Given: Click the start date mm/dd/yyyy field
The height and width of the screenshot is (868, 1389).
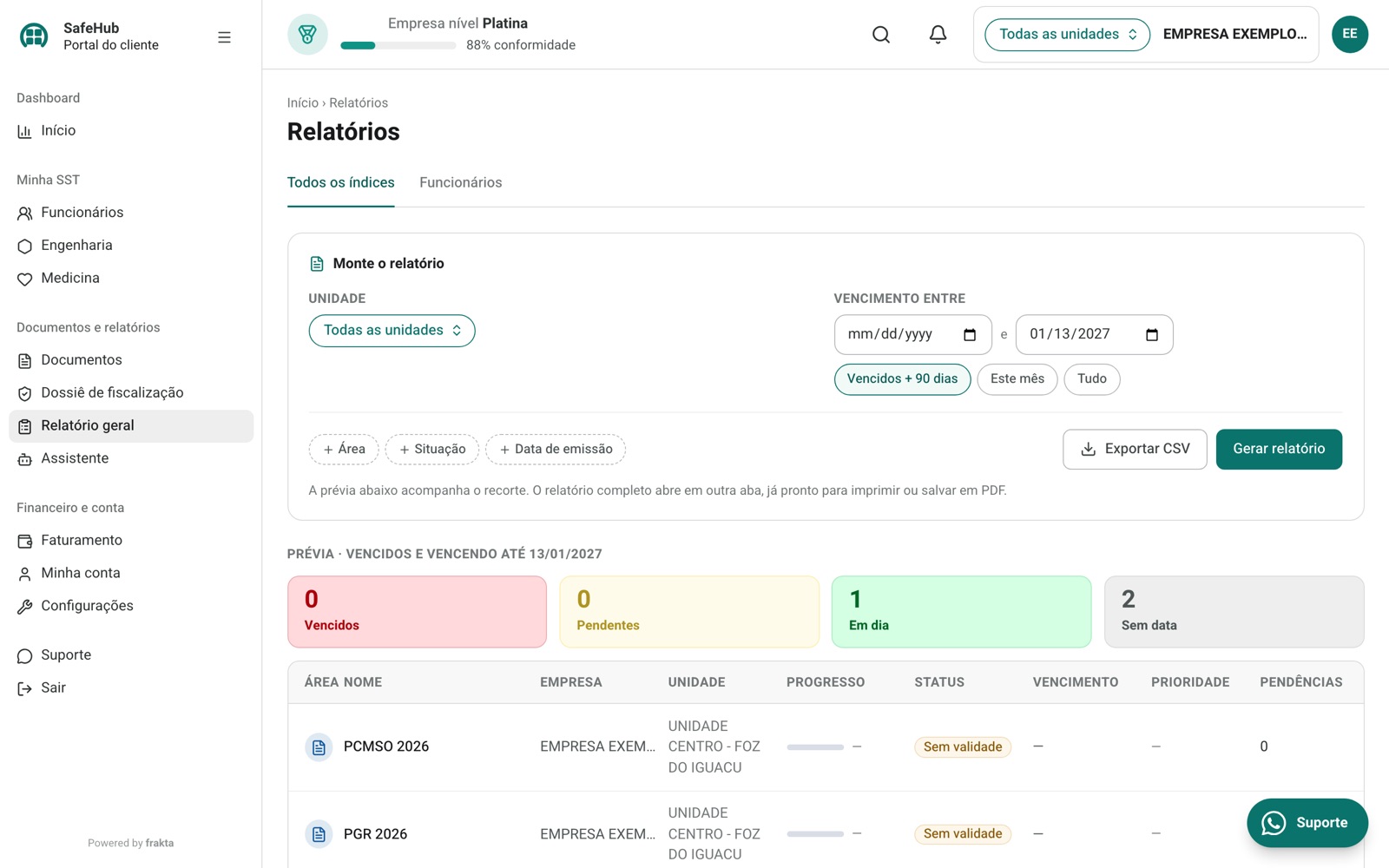Looking at the screenshot, I should (913, 334).
